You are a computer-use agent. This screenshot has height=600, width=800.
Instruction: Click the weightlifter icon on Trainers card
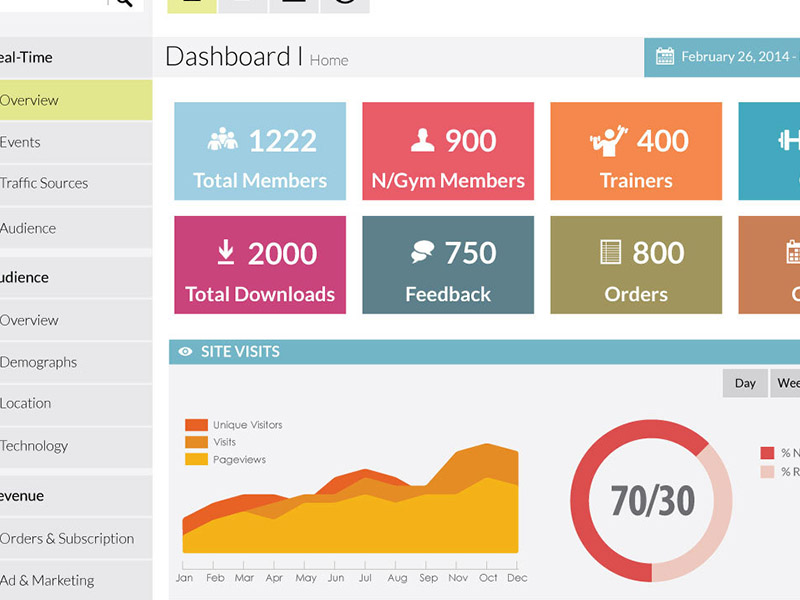(x=609, y=140)
